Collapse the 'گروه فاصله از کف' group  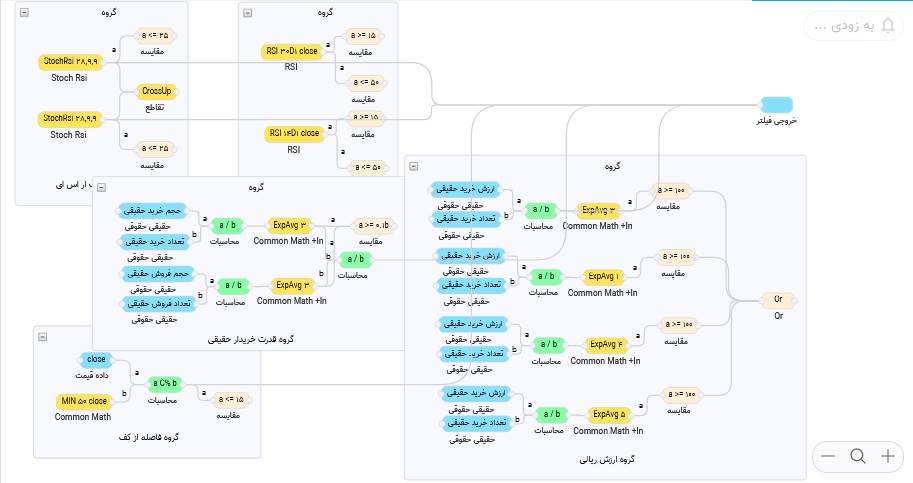click(43, 337)
